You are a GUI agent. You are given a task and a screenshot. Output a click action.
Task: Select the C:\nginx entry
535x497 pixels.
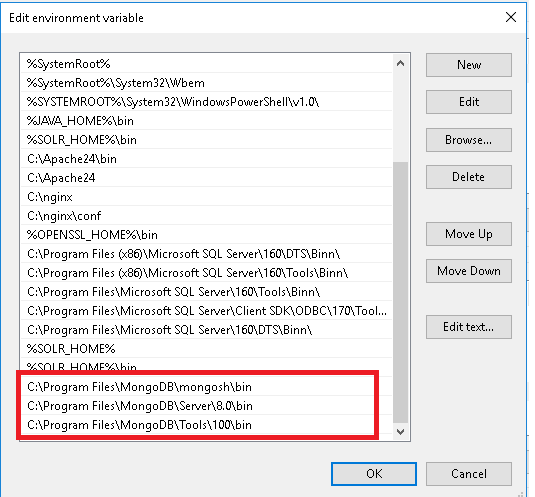pos(206,197)
